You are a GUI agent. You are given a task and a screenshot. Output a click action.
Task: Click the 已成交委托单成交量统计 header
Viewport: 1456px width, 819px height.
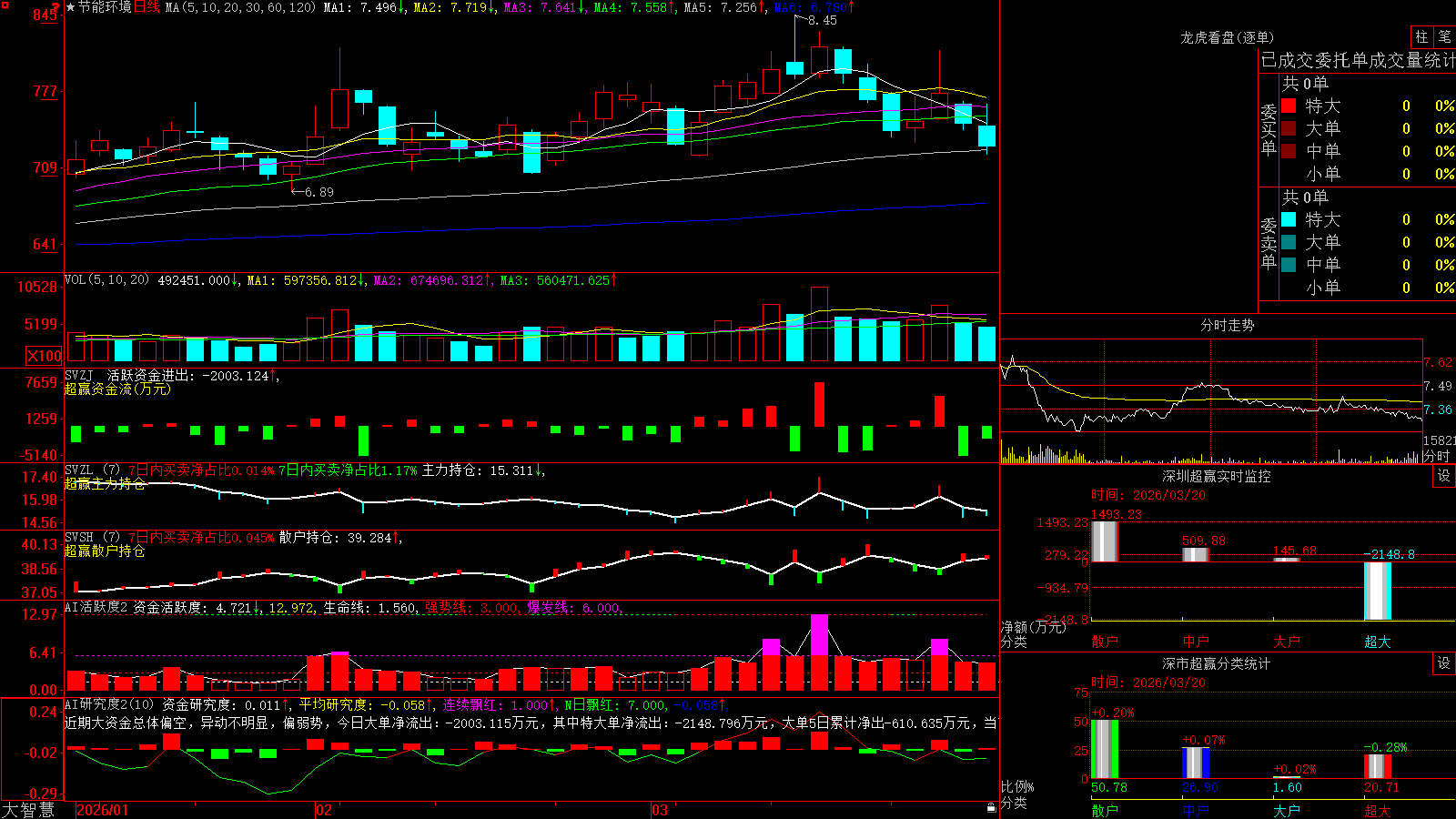[1358, 61]
